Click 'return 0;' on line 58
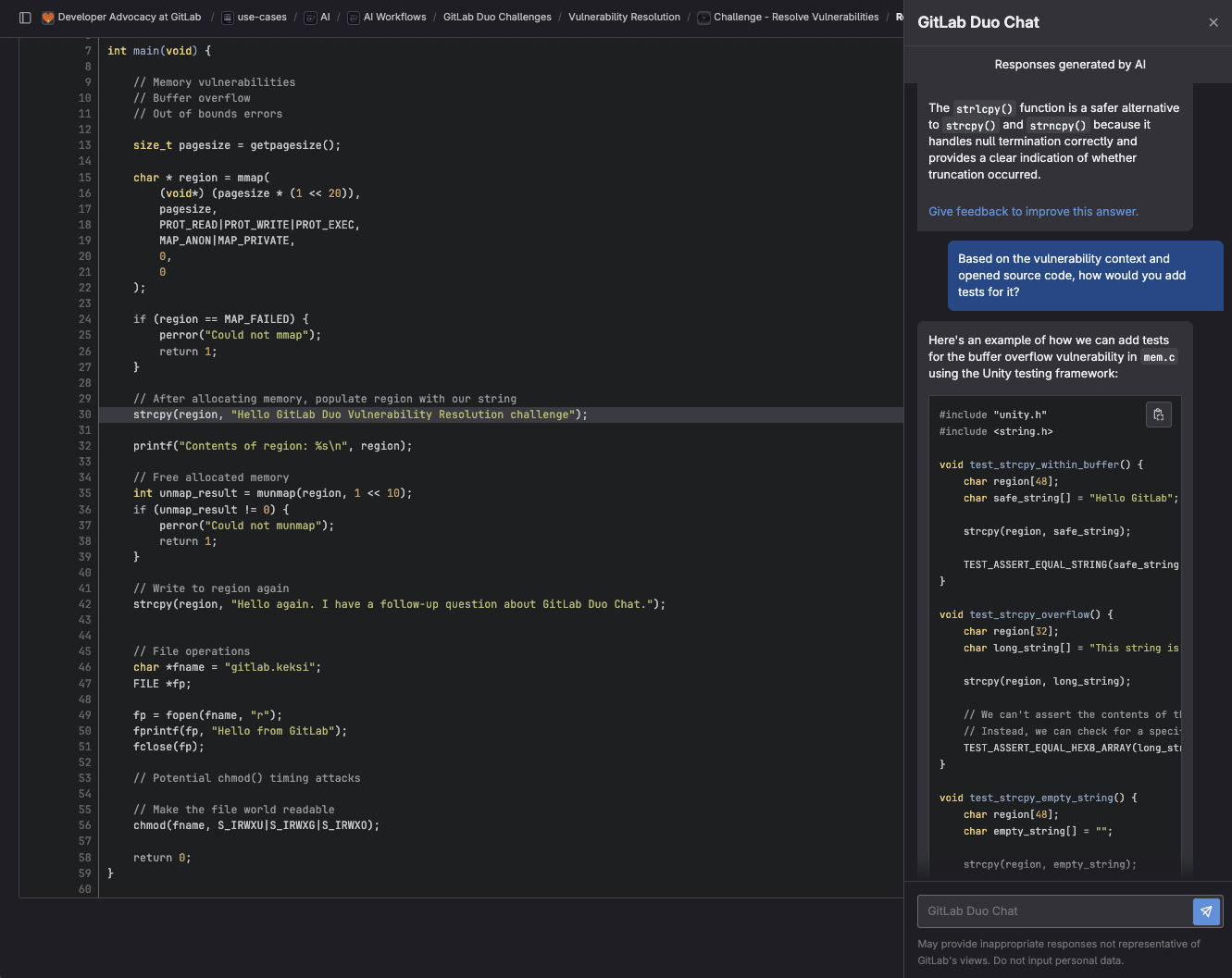The height and width of the screenshot is (978, 1232). 162,858
